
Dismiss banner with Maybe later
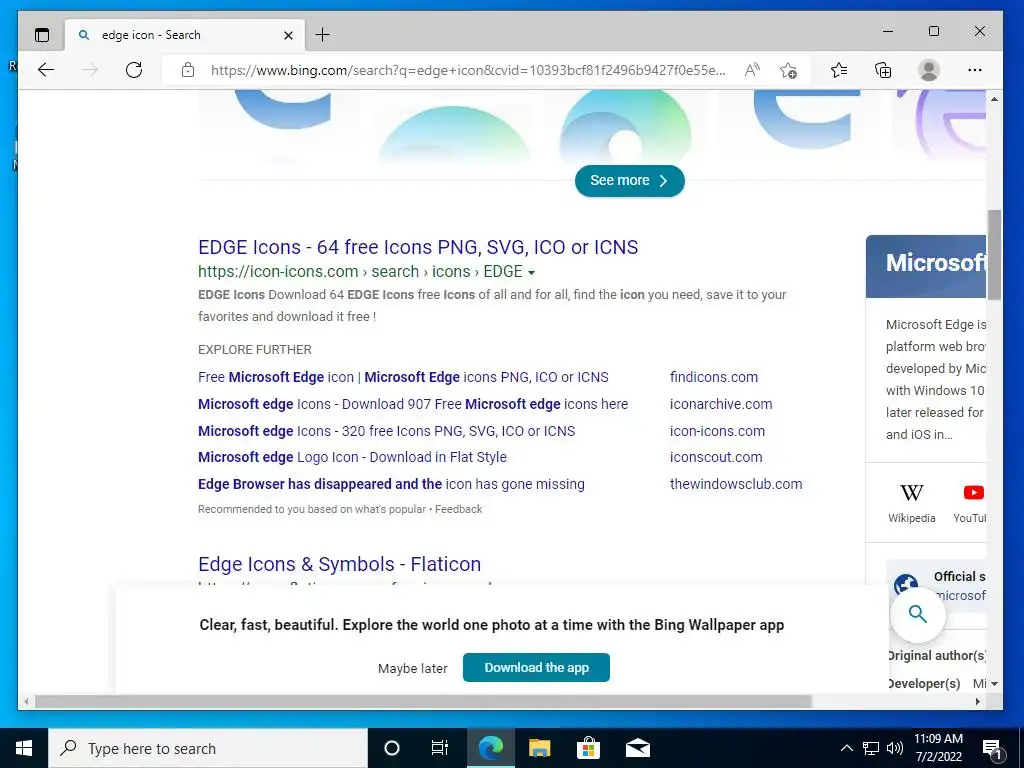coord(413,668)
